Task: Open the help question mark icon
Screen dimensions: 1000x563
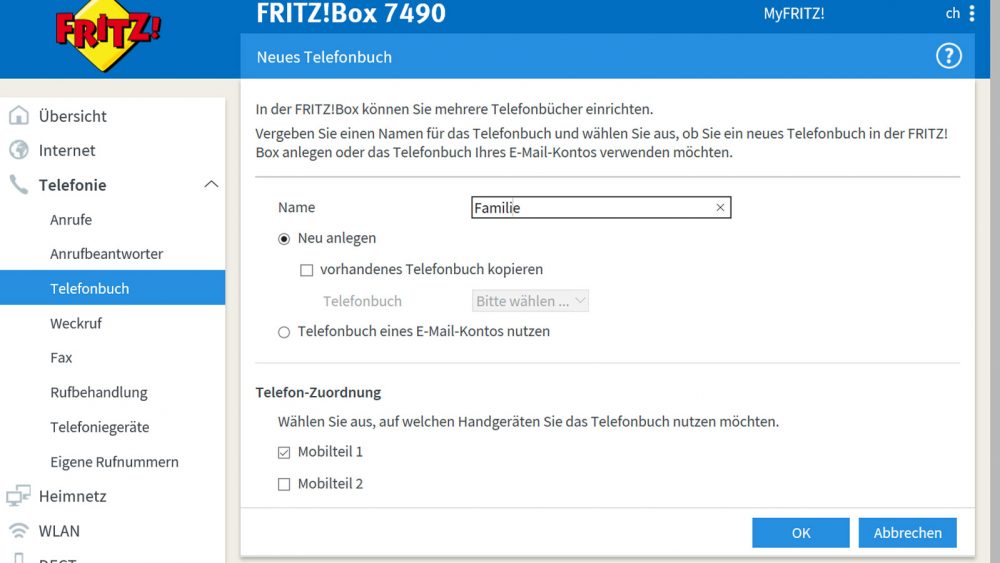Action: pos(948,56)
